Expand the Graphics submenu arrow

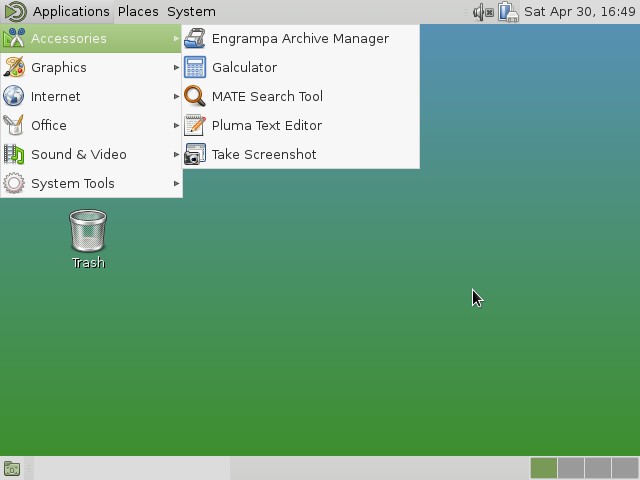(x=176, y=67)
